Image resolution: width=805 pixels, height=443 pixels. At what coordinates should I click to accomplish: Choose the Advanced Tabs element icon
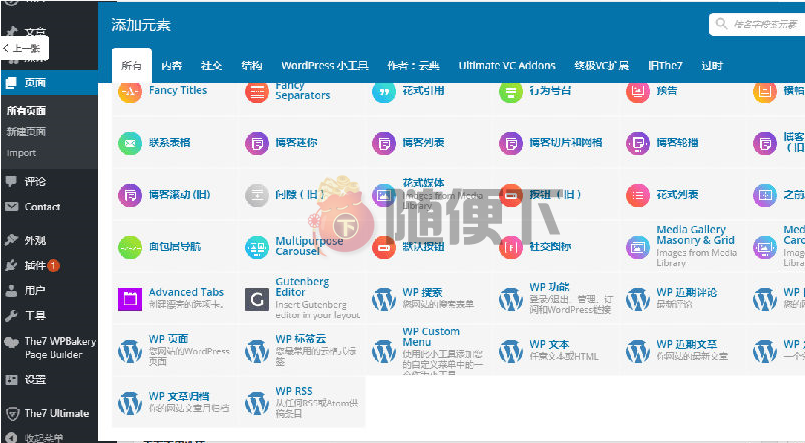(x=130, y=298)
